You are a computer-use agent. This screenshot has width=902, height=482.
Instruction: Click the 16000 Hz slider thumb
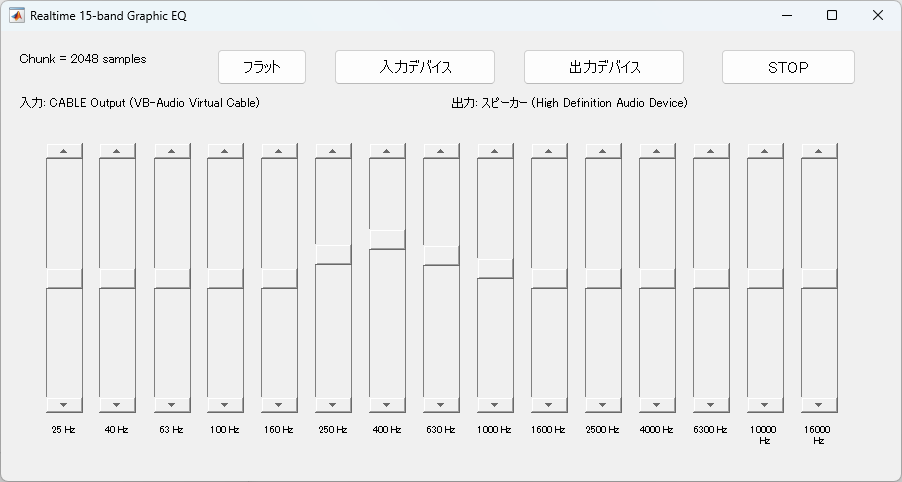point(819,278)
